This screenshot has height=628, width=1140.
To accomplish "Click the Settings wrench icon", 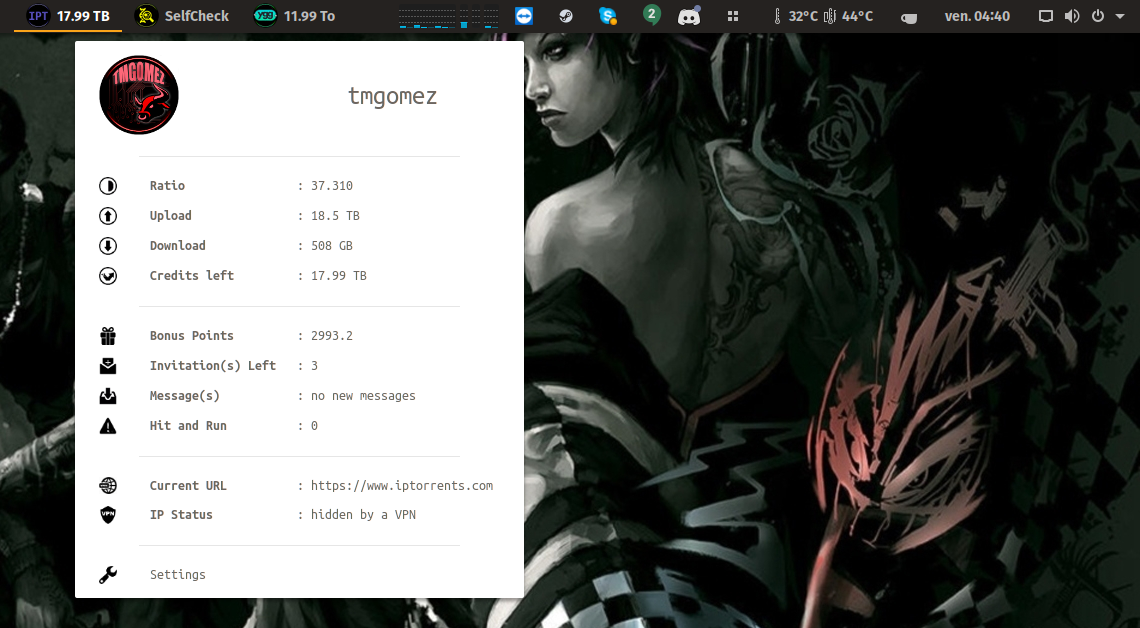I will point(108,575).
